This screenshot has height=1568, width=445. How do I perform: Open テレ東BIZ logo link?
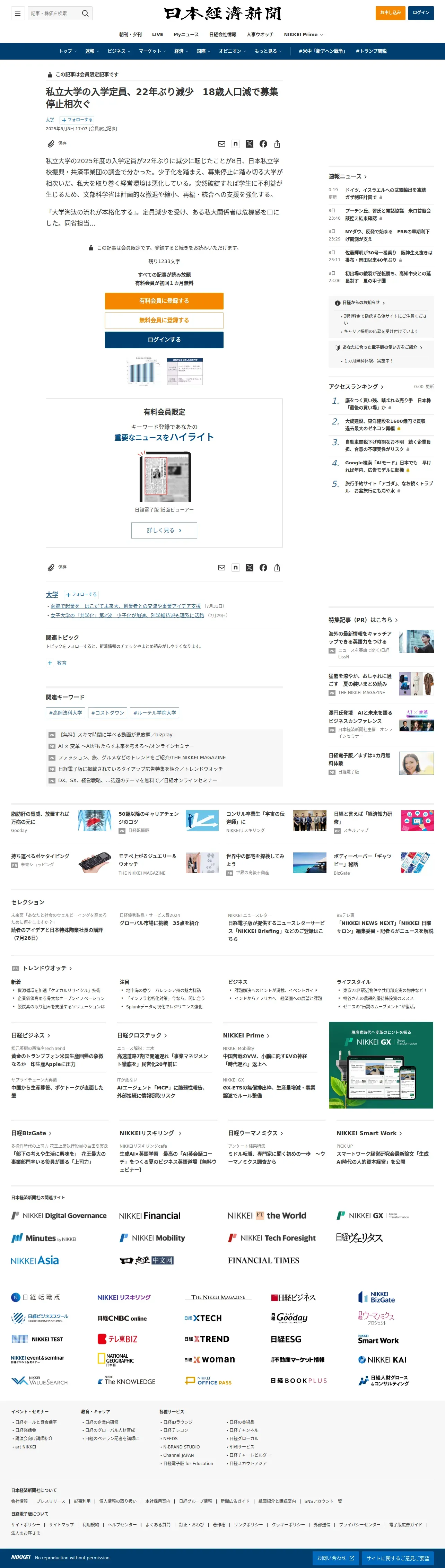coord(117,1339)
